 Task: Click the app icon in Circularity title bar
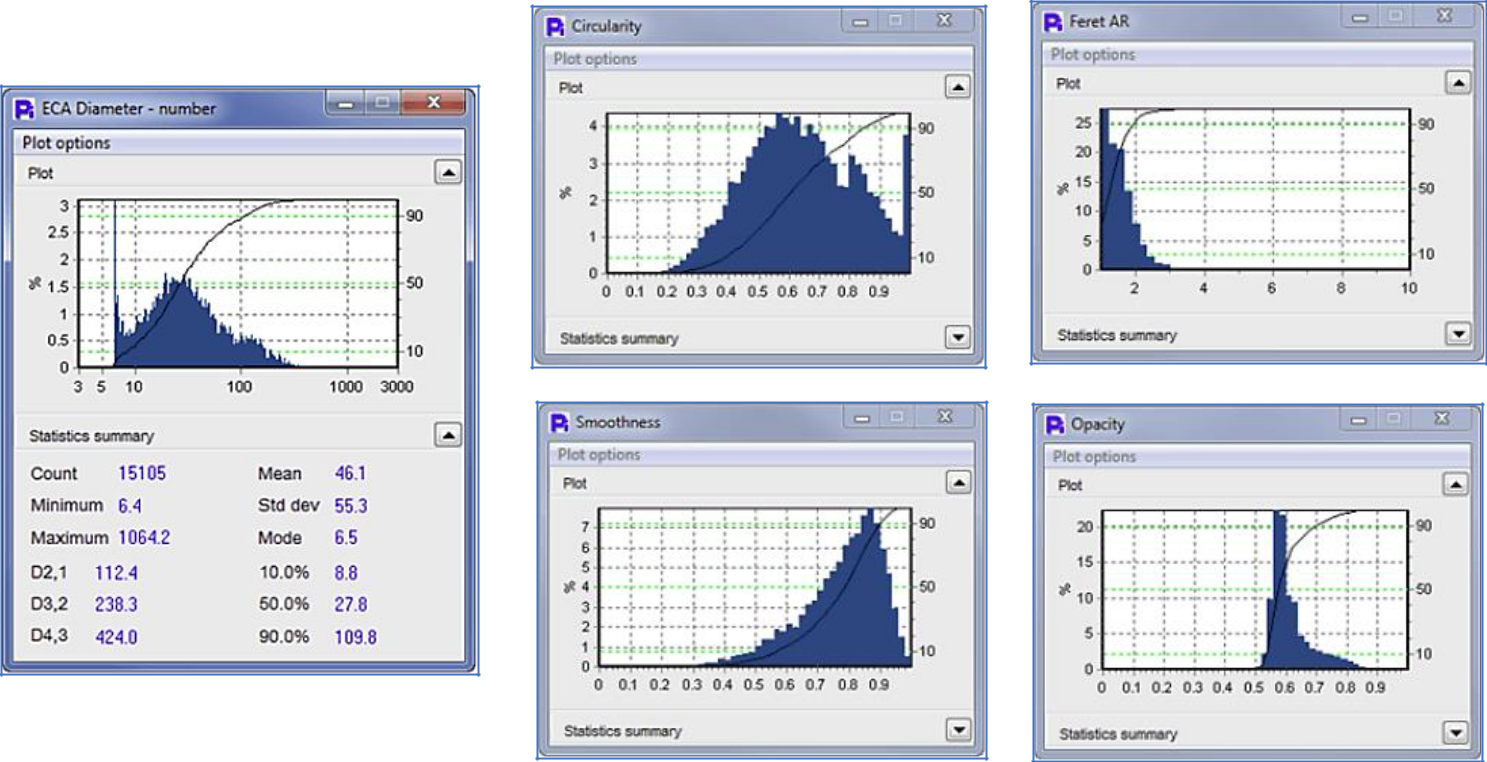(x=557, y=26)
